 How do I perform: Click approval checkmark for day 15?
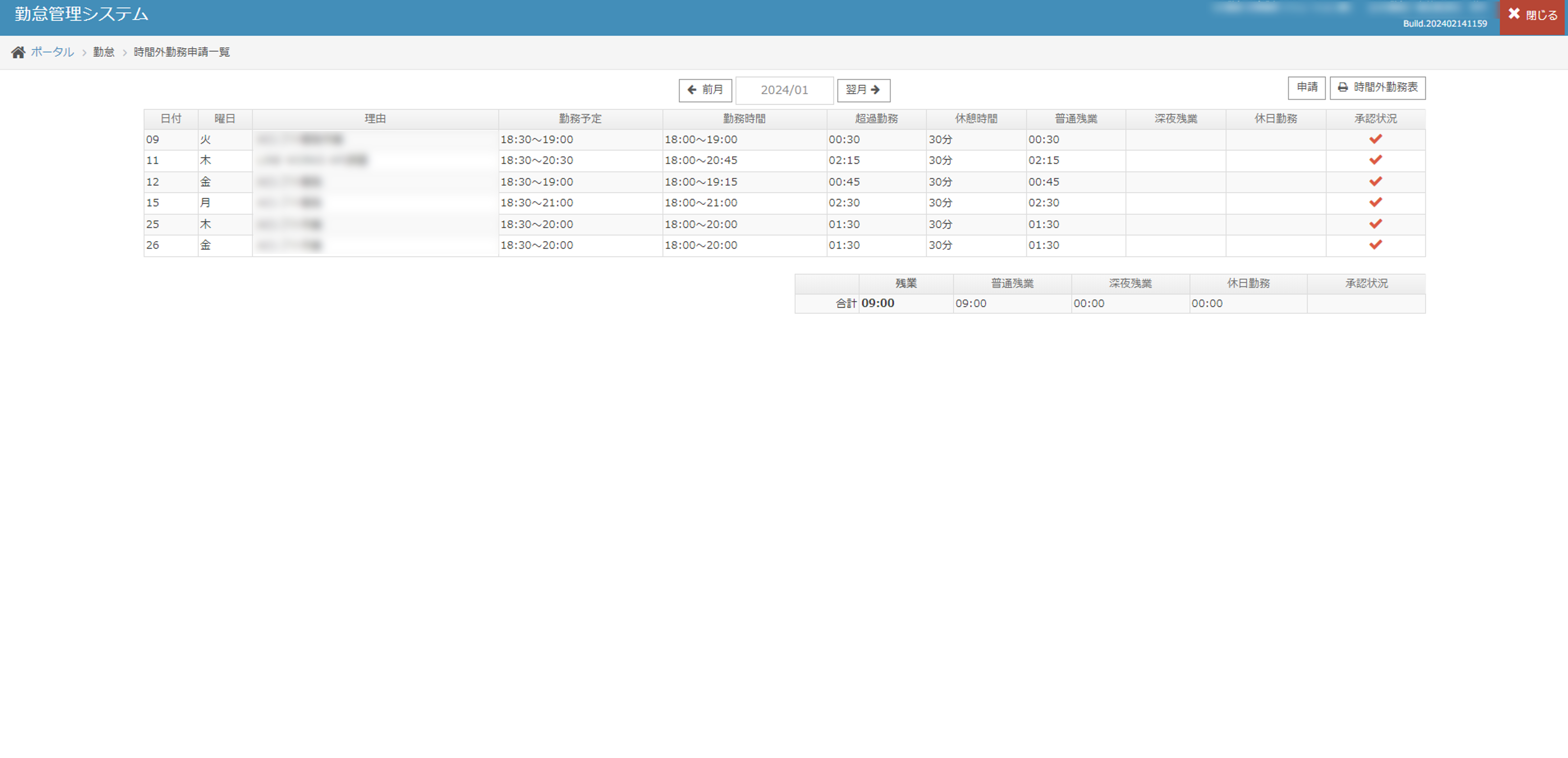[1376, 203]
